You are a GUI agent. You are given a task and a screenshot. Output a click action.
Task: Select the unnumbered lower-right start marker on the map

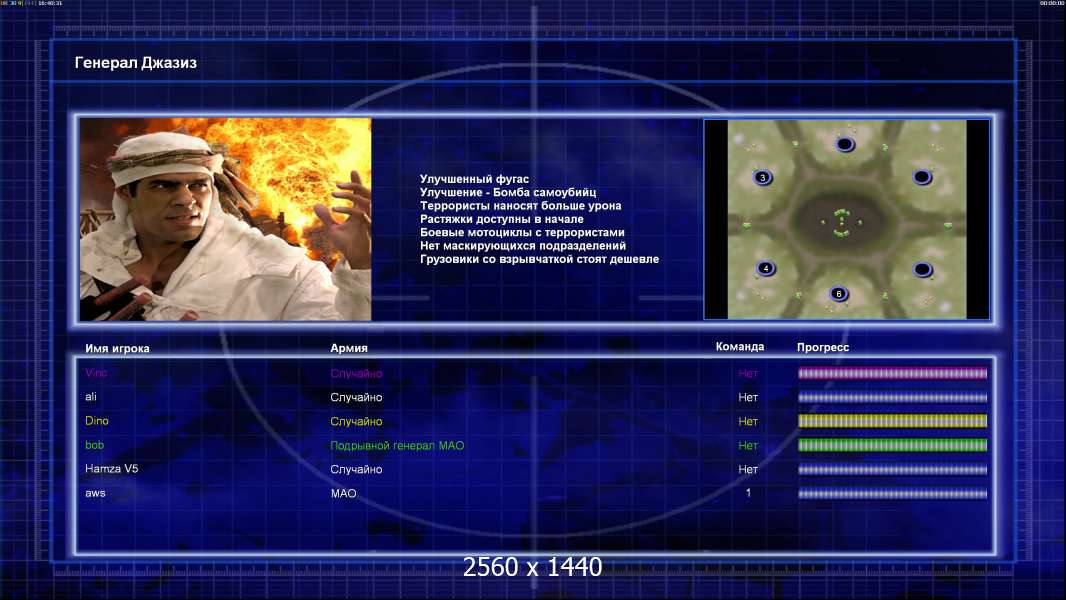pos(923,270)
